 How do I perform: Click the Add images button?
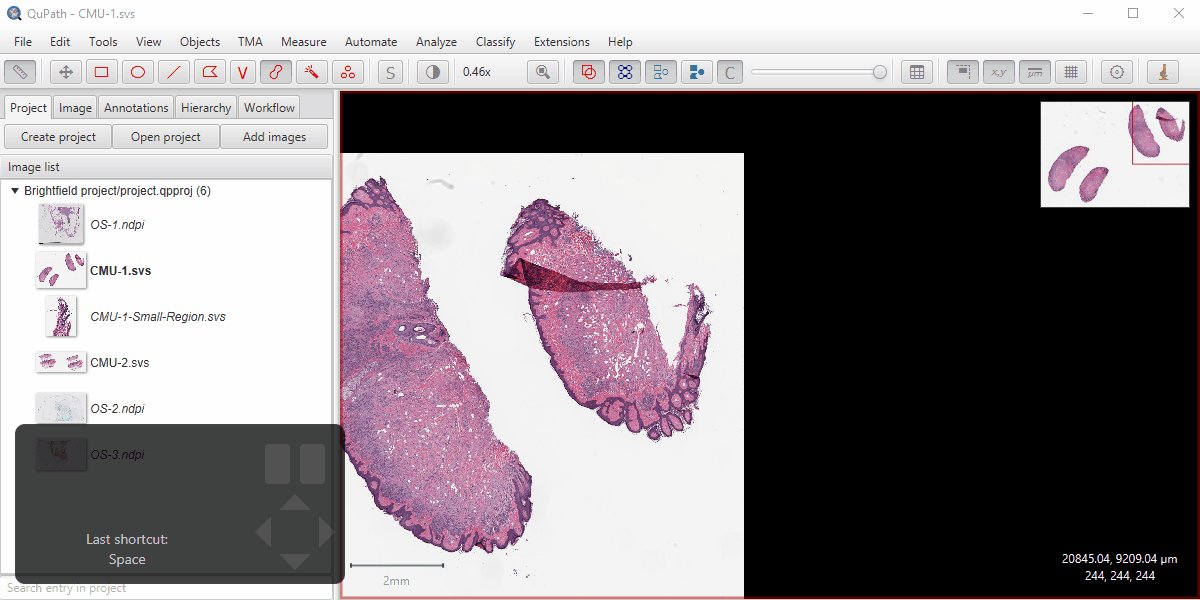pyautogui.click(x=274, y=137)
